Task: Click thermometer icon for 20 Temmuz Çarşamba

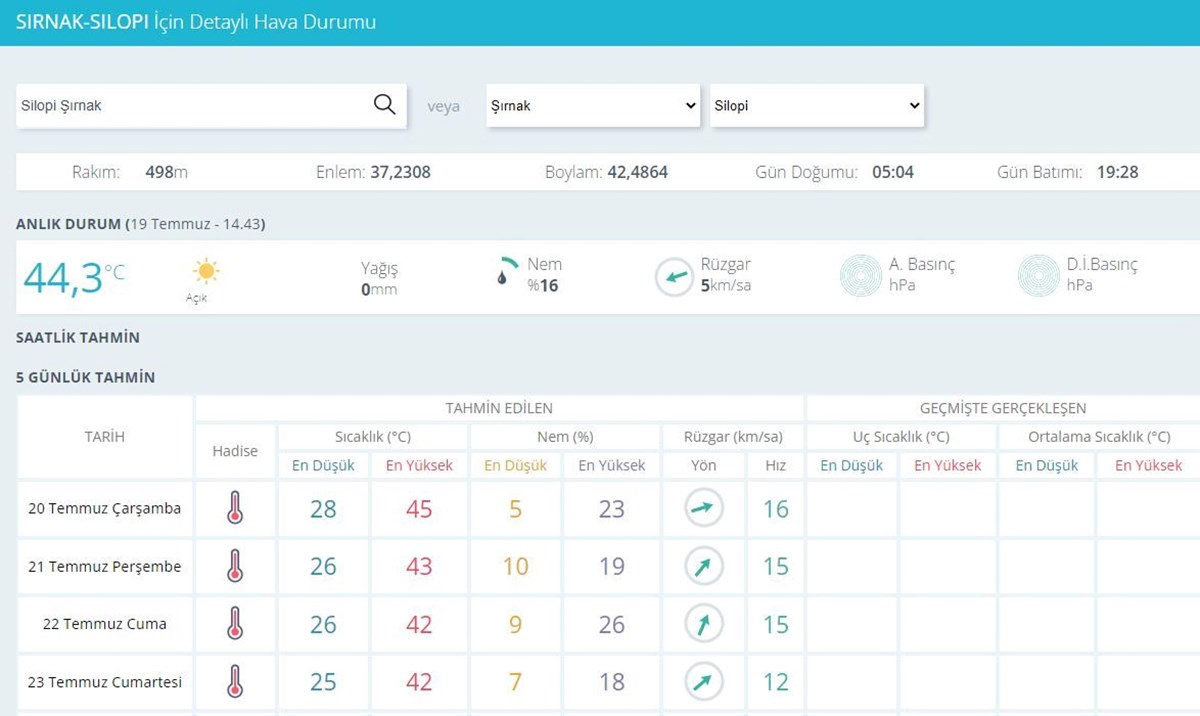Action: point(235,509)
